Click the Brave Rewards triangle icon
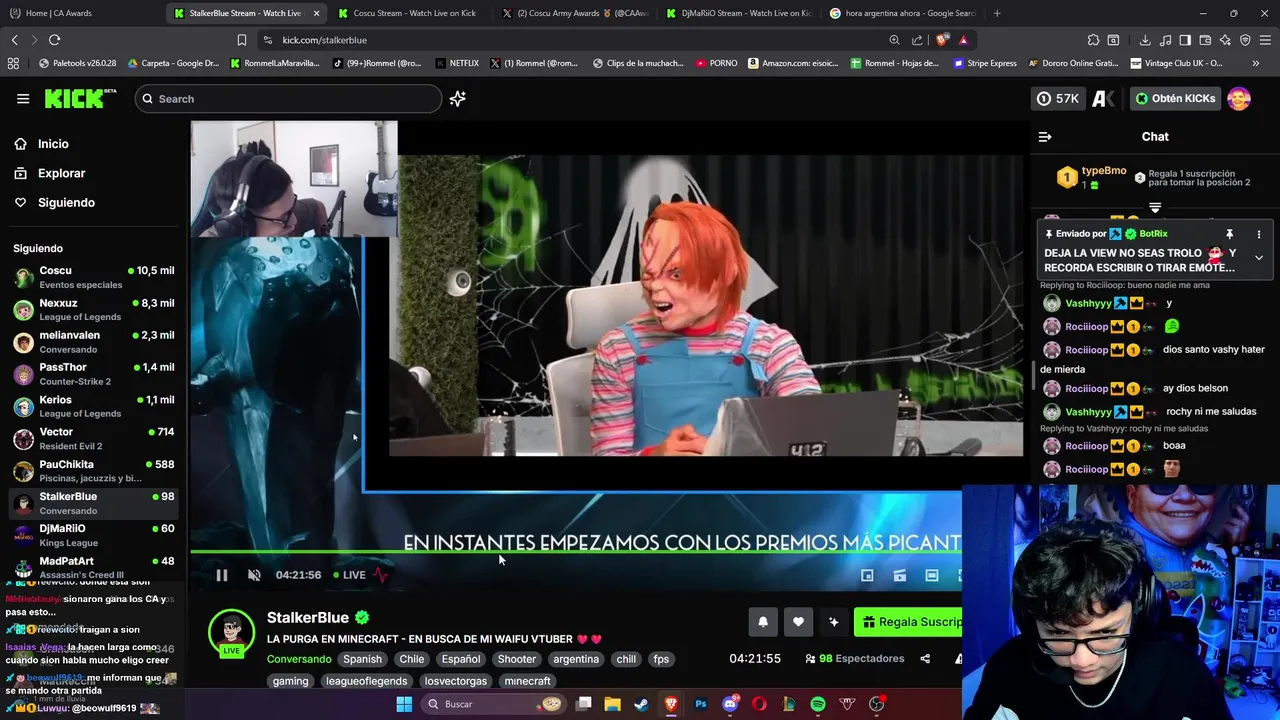 tap(963, 40)
